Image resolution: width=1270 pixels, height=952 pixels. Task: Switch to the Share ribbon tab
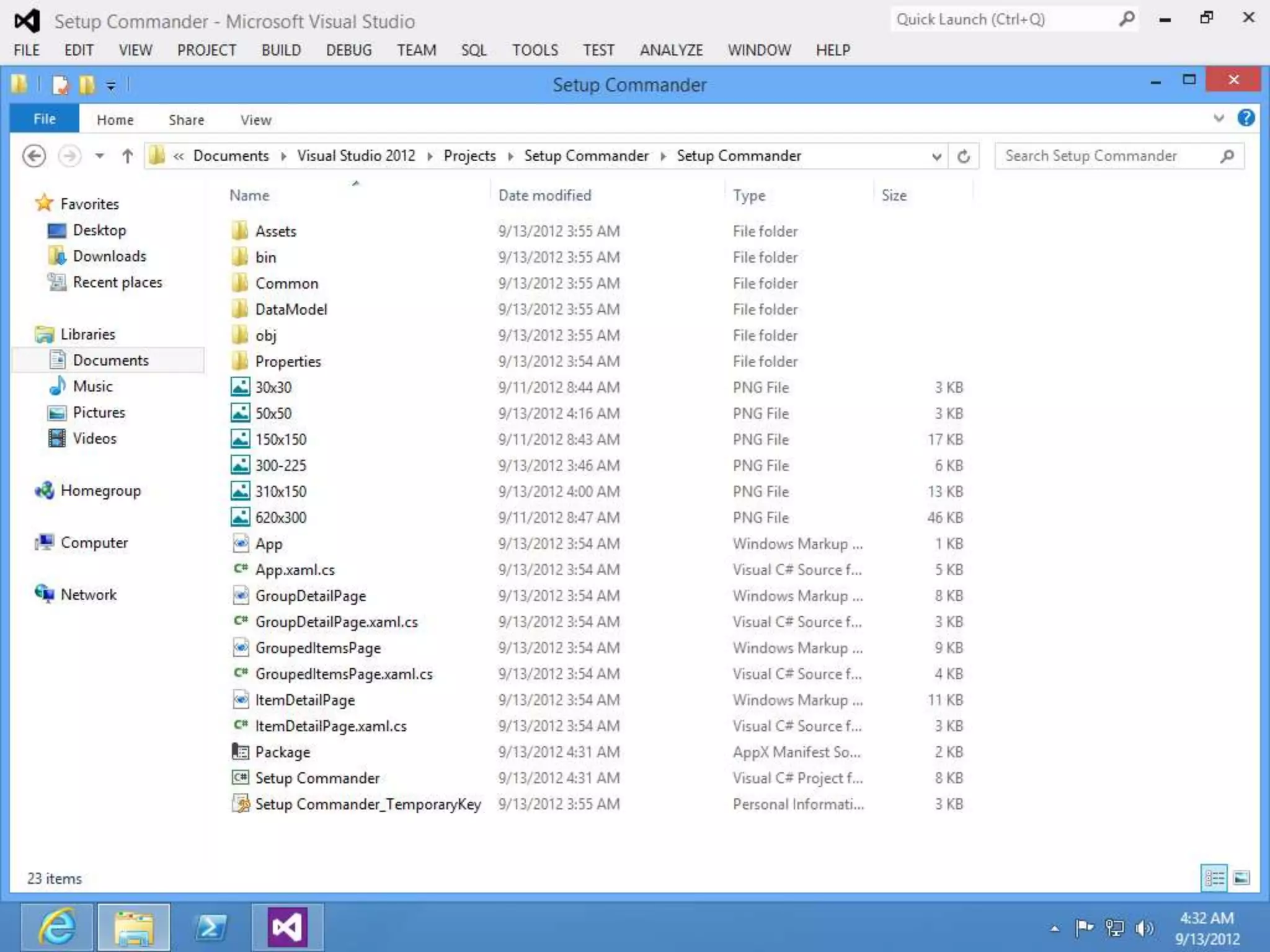(186, 120)
